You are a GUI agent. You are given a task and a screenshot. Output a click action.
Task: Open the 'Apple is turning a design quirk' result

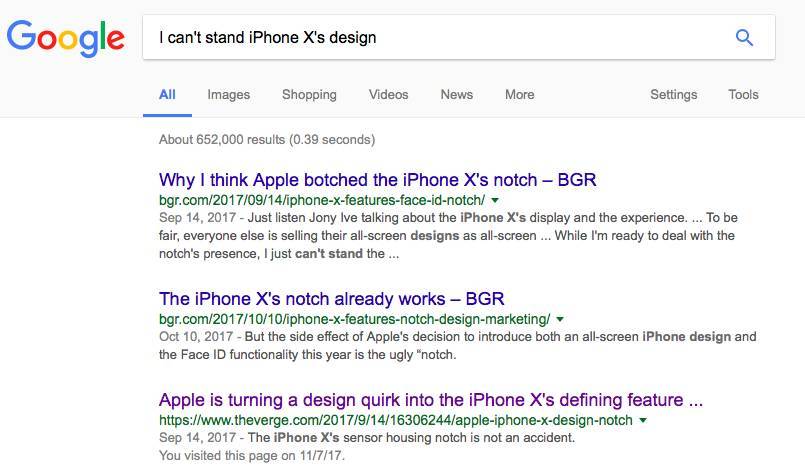(431, 399)
